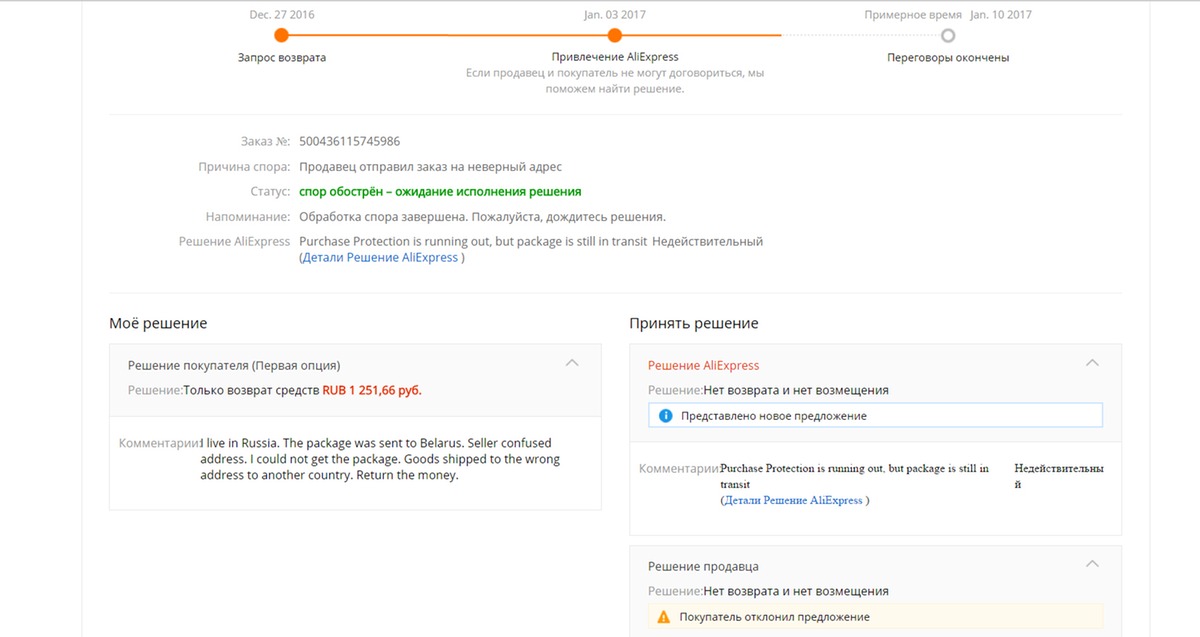1200x637 pixels.
Task: Click the Решение продавца heading
Action: click(703, 566)
